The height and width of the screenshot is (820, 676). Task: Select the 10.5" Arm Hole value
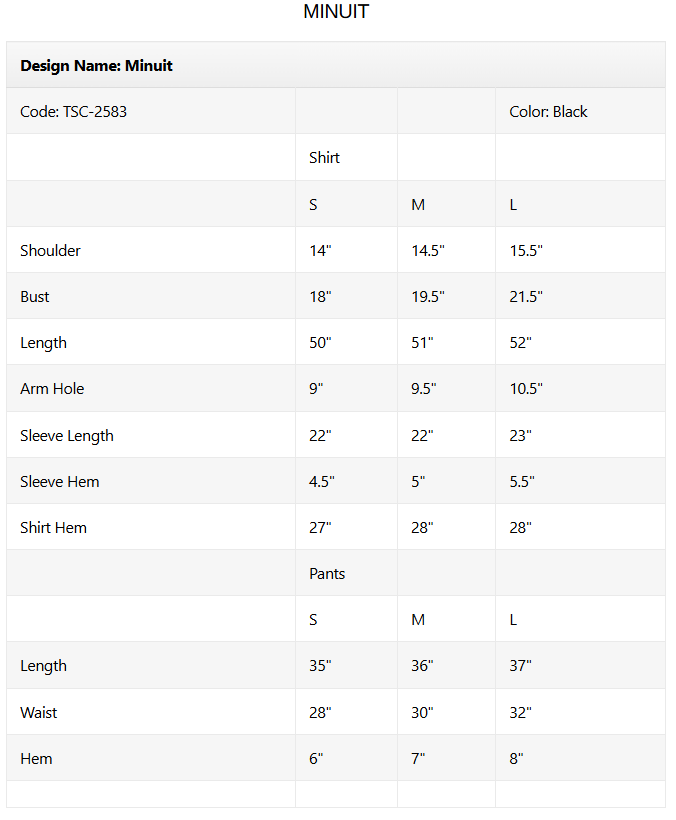525,389
